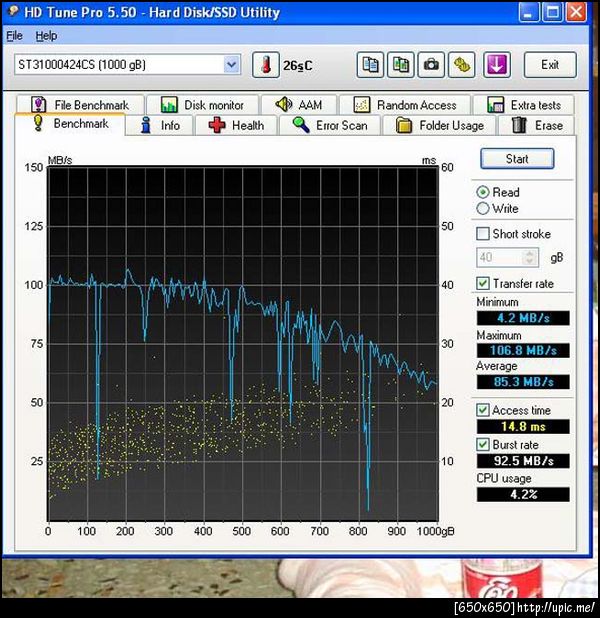Click the 26°C temperature reading
This screenshot has height=618, width=600.
[297, 65]
